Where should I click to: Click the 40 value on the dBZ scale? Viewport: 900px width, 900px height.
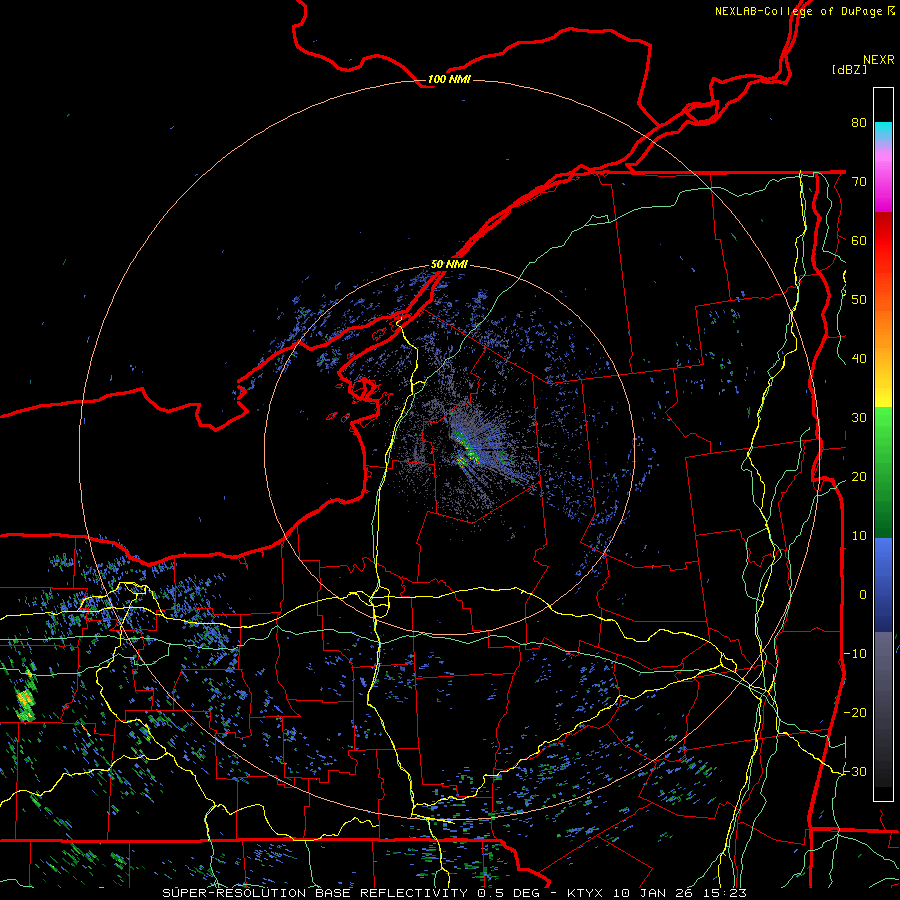859,358
